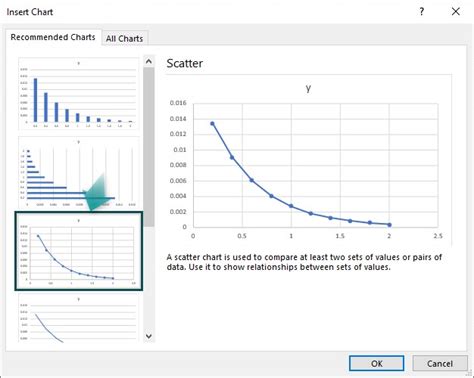Click the scatter chart description text
Image resolution: width=474 pixels, height=378 pixels.
pyautogui.click(x=304, y=262)
